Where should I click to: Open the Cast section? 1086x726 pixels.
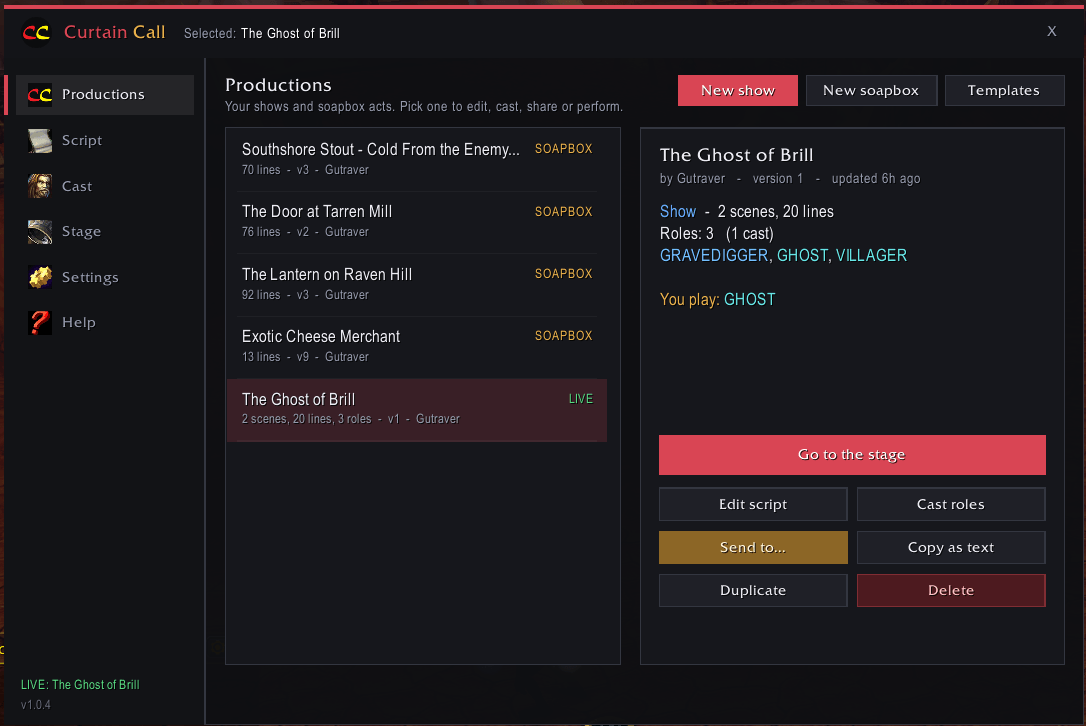coord(105,186)
